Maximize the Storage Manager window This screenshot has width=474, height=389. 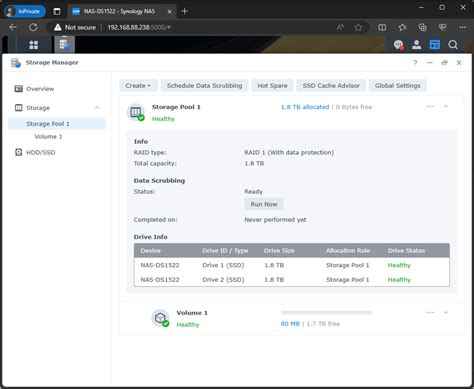[x=444, y=63]
